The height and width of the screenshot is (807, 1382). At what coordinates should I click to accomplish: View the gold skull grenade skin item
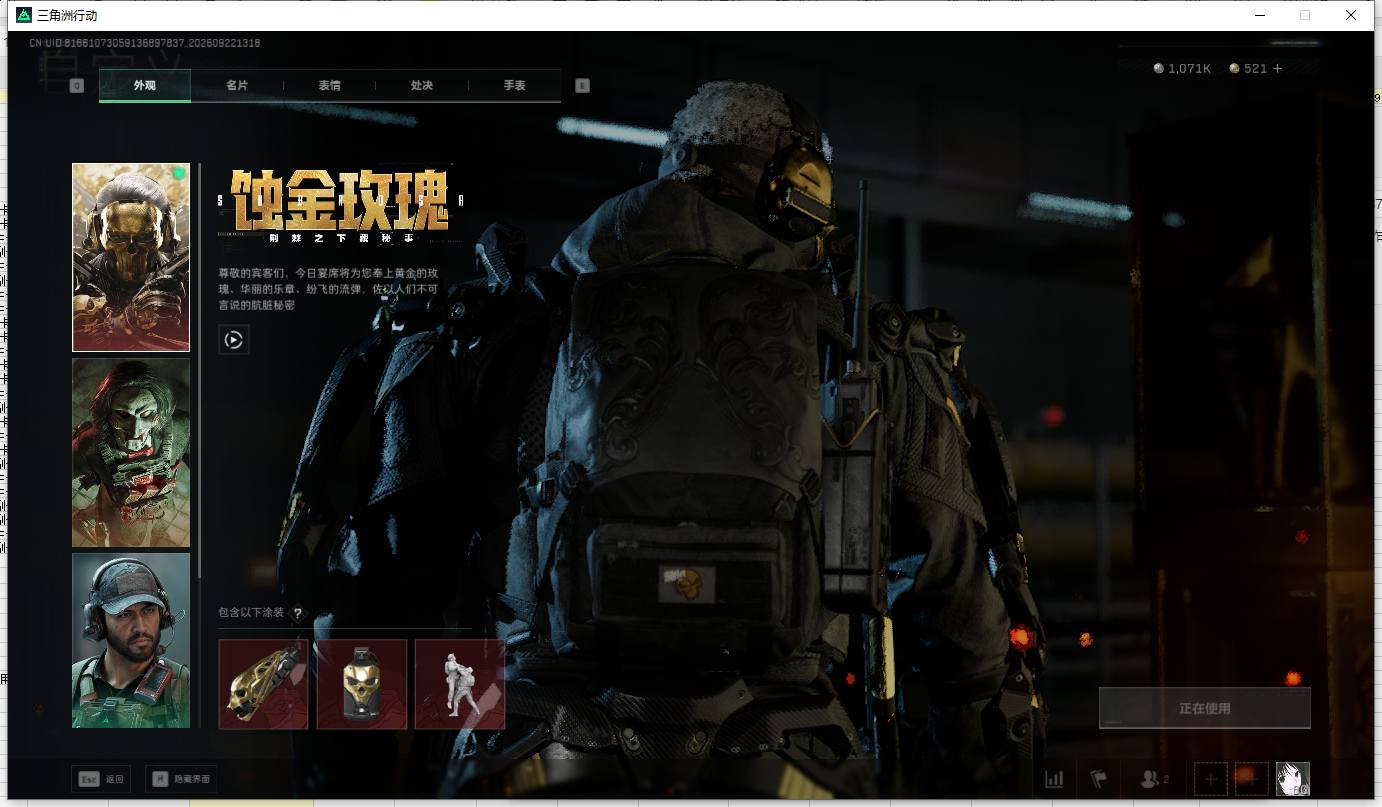(362, 684)
